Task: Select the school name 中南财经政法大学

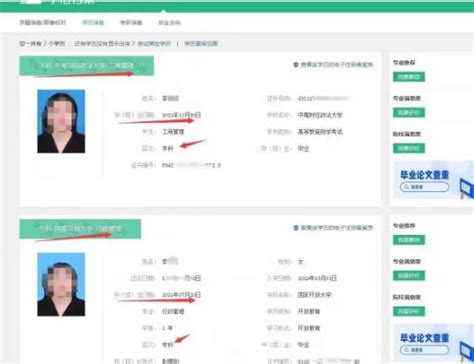Action: tap(320, 115)
